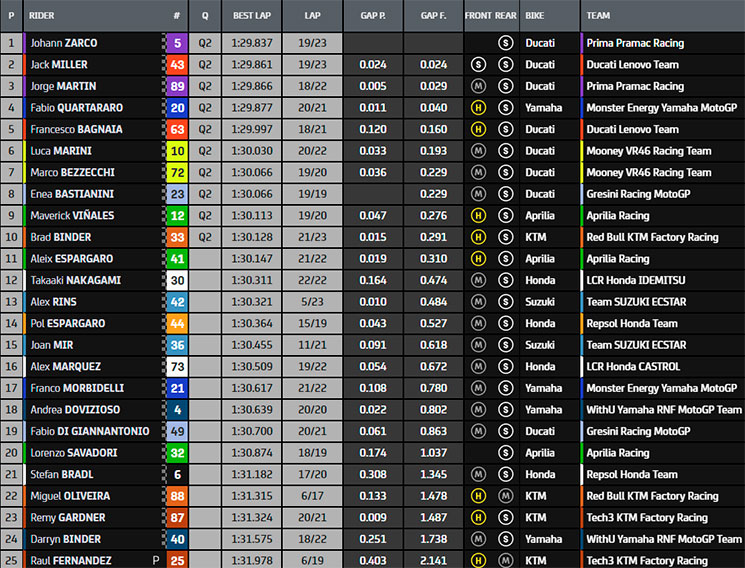Click team name Prima Pramac Racing in ZARCO's row
745x568 pixels.
pos(635,43)
